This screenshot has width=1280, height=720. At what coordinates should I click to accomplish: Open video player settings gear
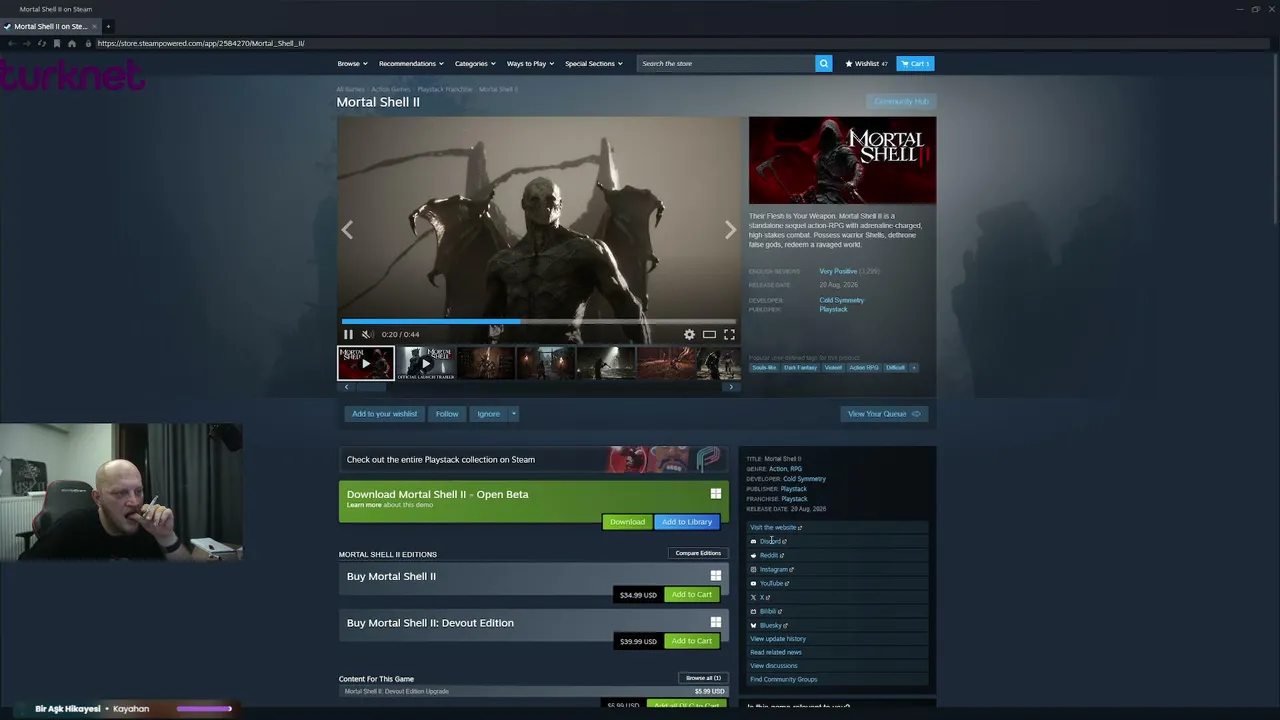[x=689, y=334]
